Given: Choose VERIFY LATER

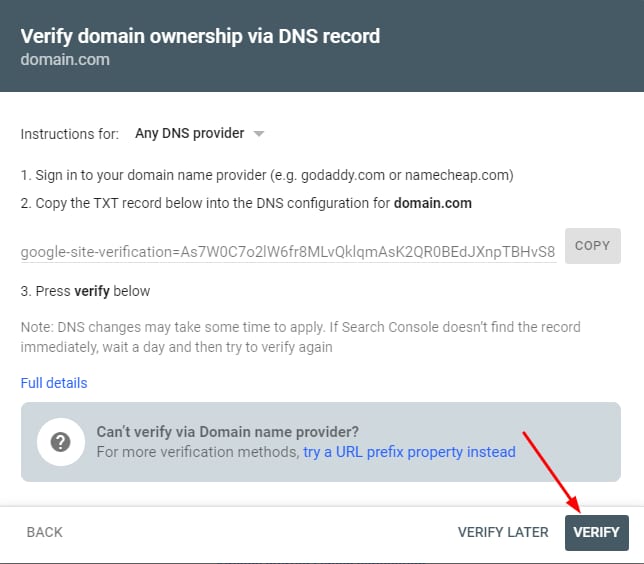Looking at the screenshot, I should 503,532.
